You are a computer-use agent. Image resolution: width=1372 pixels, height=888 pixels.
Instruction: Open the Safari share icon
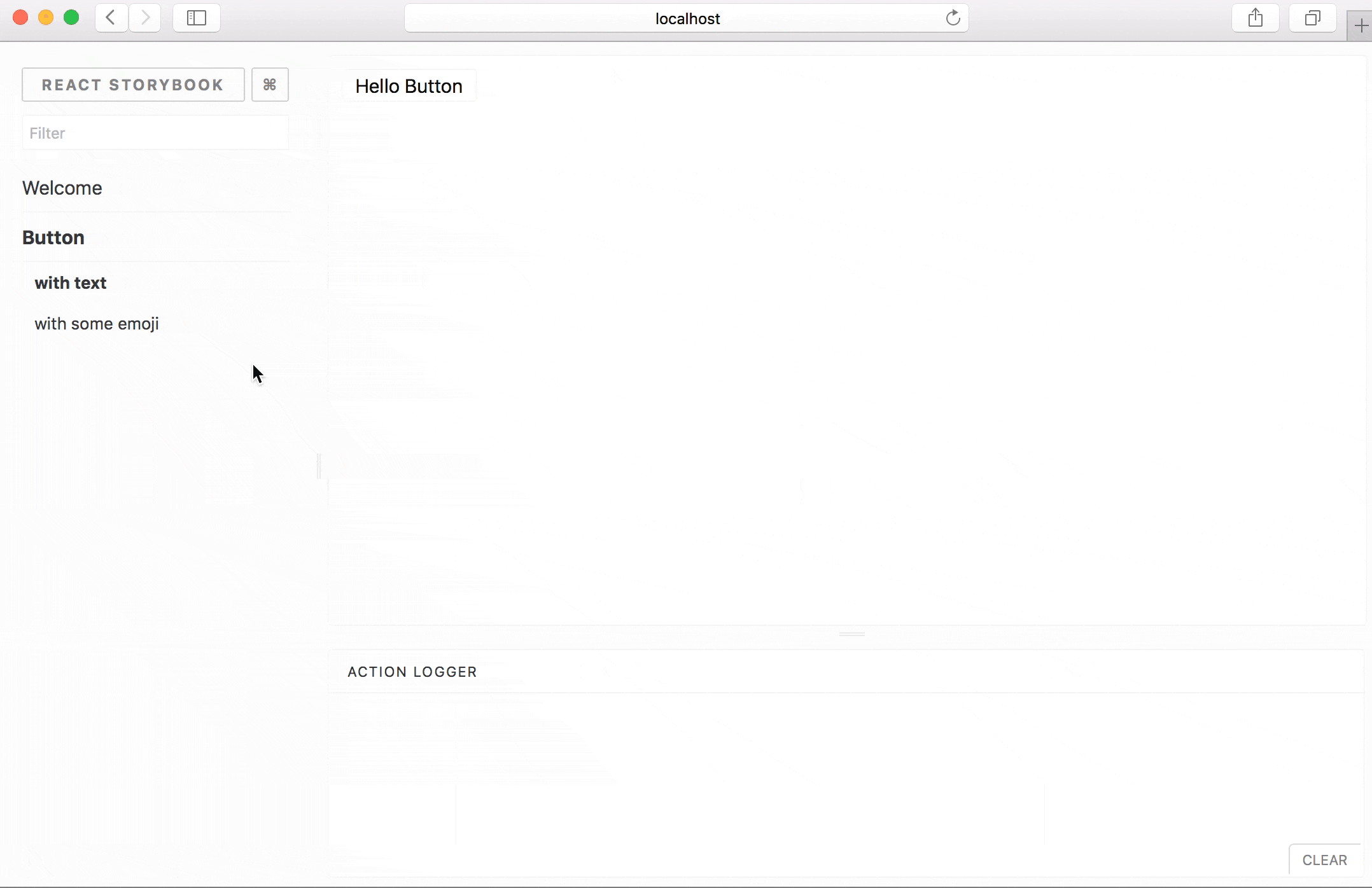coord(1255,18)
